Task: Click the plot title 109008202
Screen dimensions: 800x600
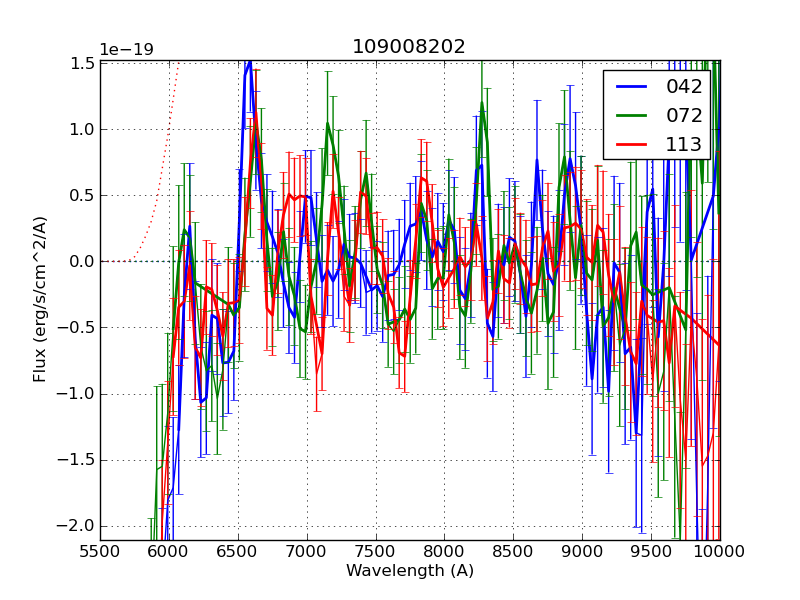Action: [x=409, y=47]
